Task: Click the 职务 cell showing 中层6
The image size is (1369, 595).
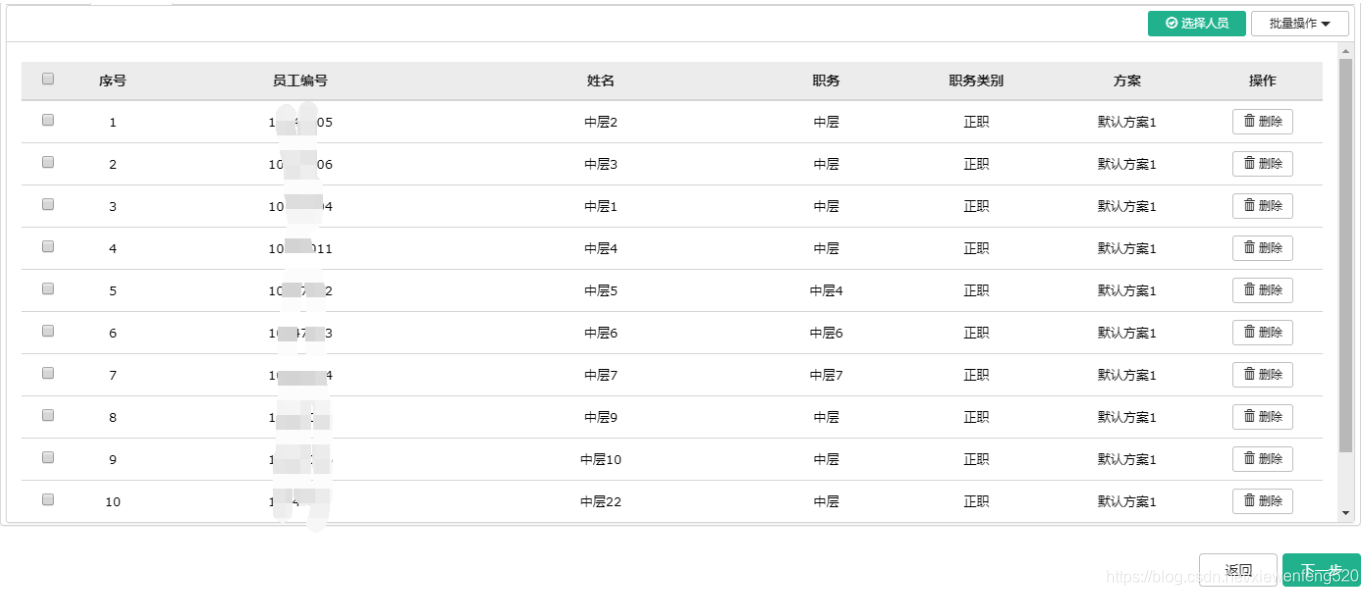Action: [x=826, y=333]
